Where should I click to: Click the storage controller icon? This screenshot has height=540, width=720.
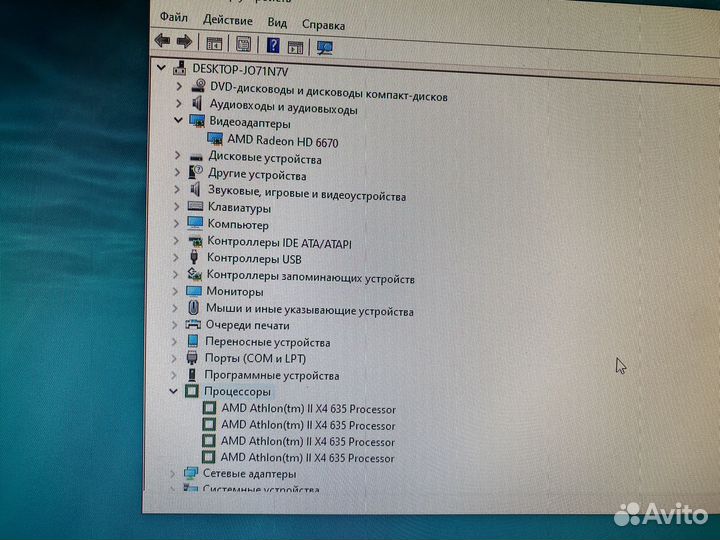[x=194, y=274]
